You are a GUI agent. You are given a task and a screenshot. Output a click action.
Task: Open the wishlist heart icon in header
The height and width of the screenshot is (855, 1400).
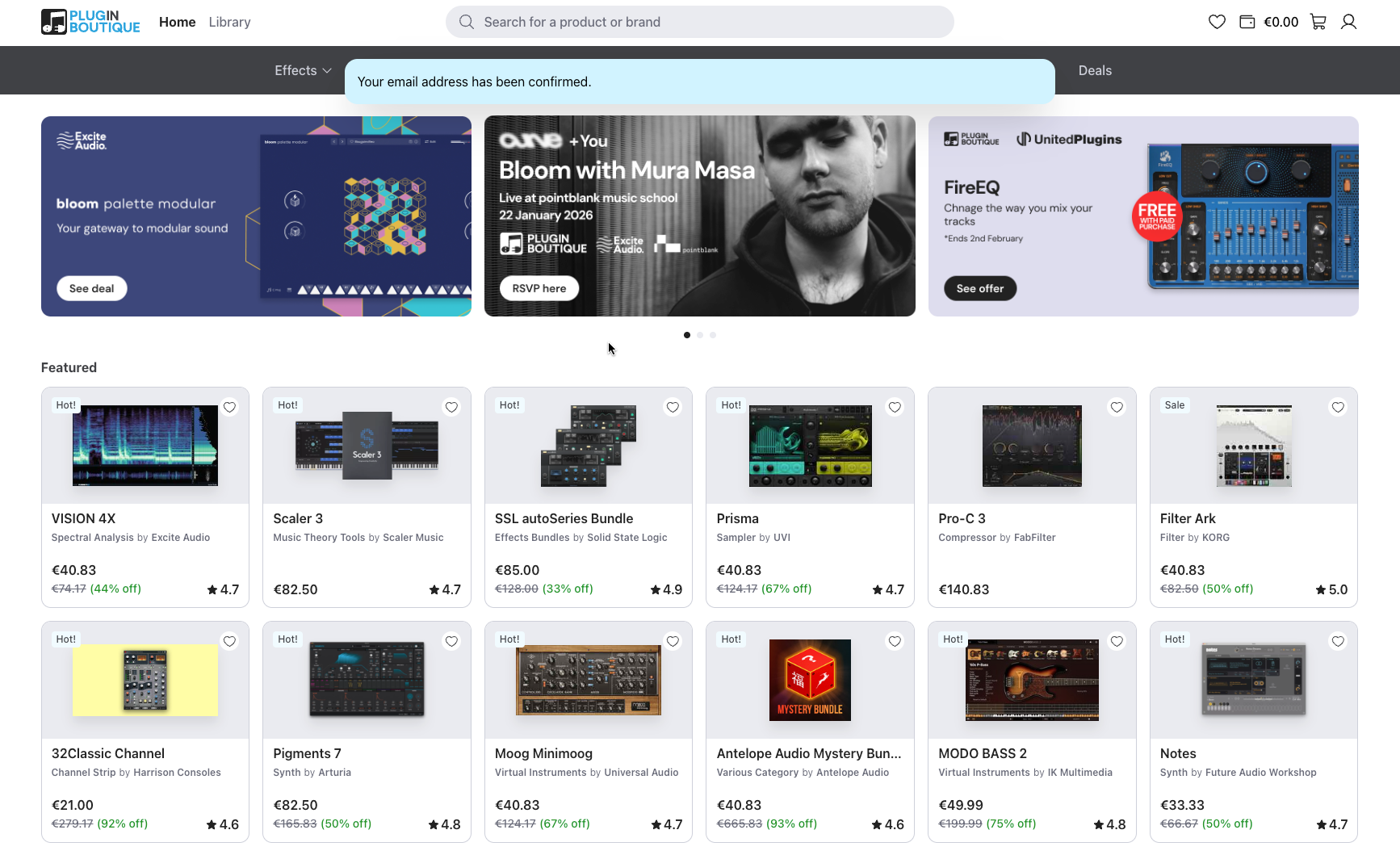click(1217, 22)
